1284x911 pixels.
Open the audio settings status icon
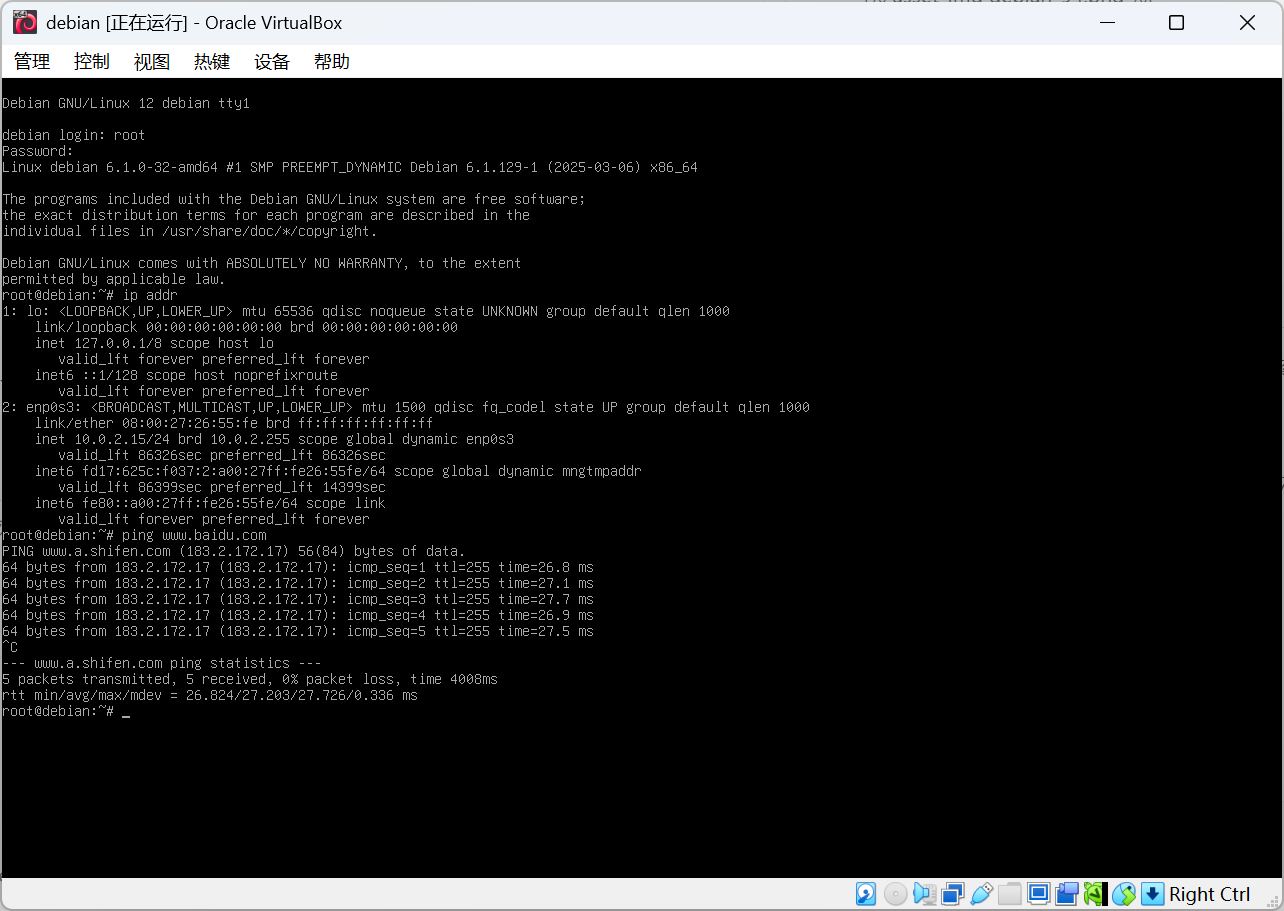pyautogui.click(x=924, y=894)
